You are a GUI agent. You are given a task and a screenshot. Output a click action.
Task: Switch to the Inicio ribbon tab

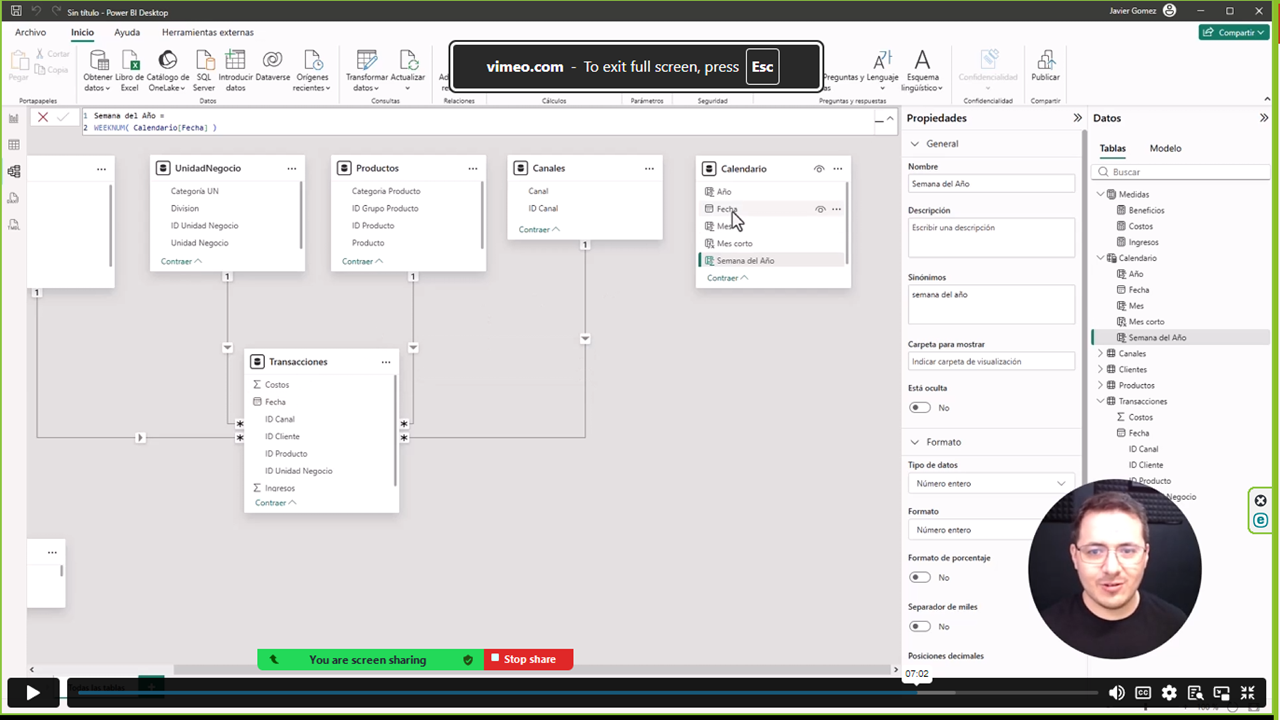(x=82, y=32)
